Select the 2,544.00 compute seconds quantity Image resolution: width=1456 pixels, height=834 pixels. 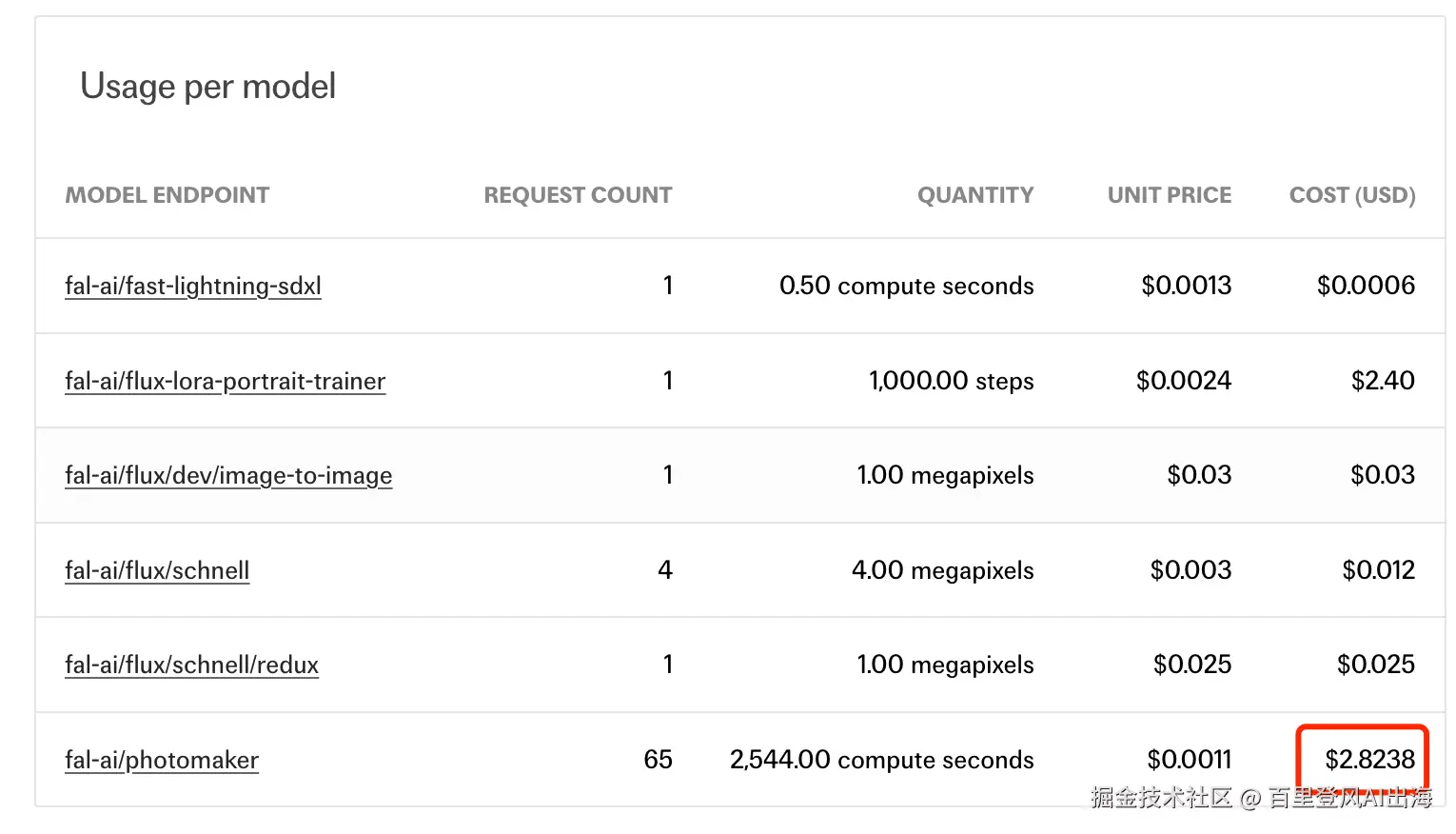pyautogui.click(x=881, y=760)
